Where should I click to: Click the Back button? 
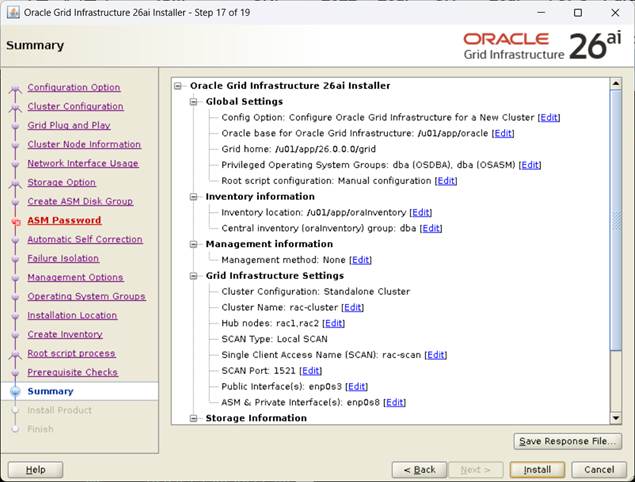click(419, 470)
